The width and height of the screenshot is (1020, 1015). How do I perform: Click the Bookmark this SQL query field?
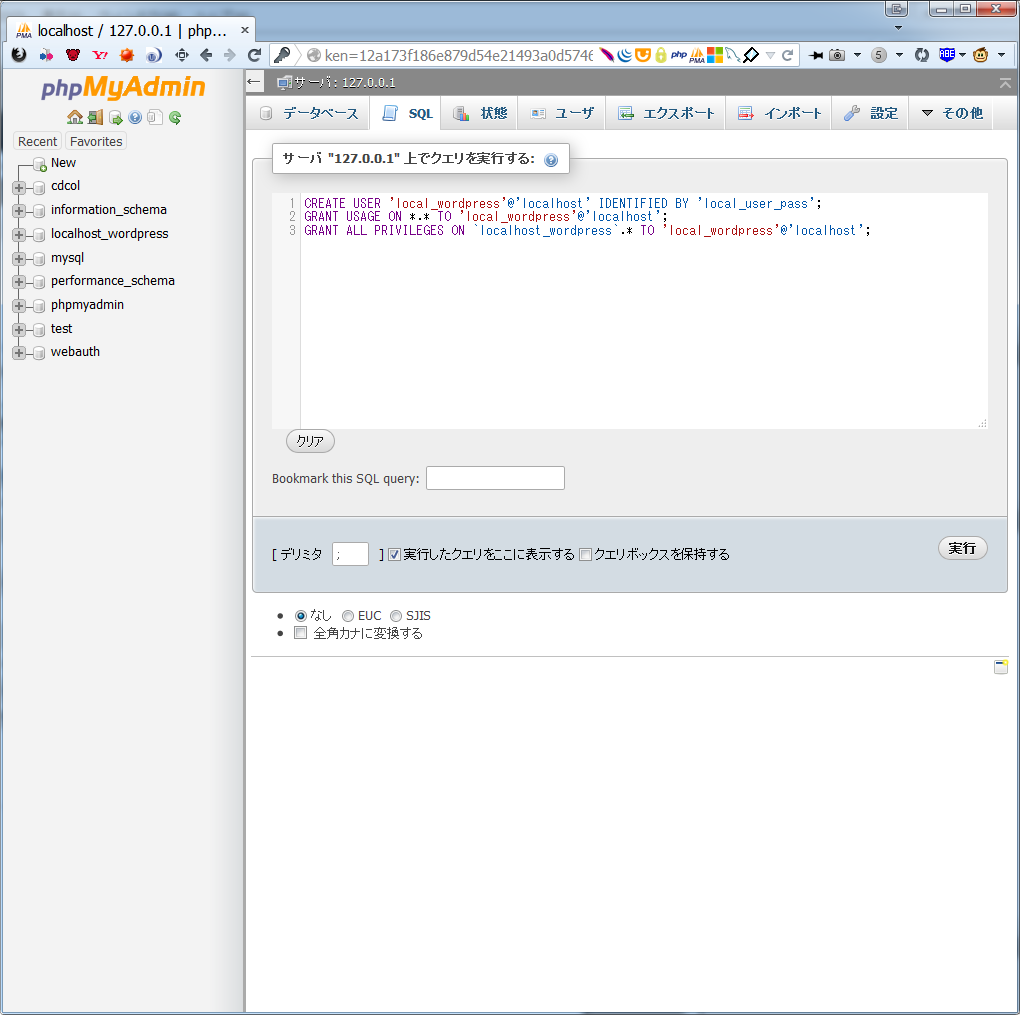(495, 478)
